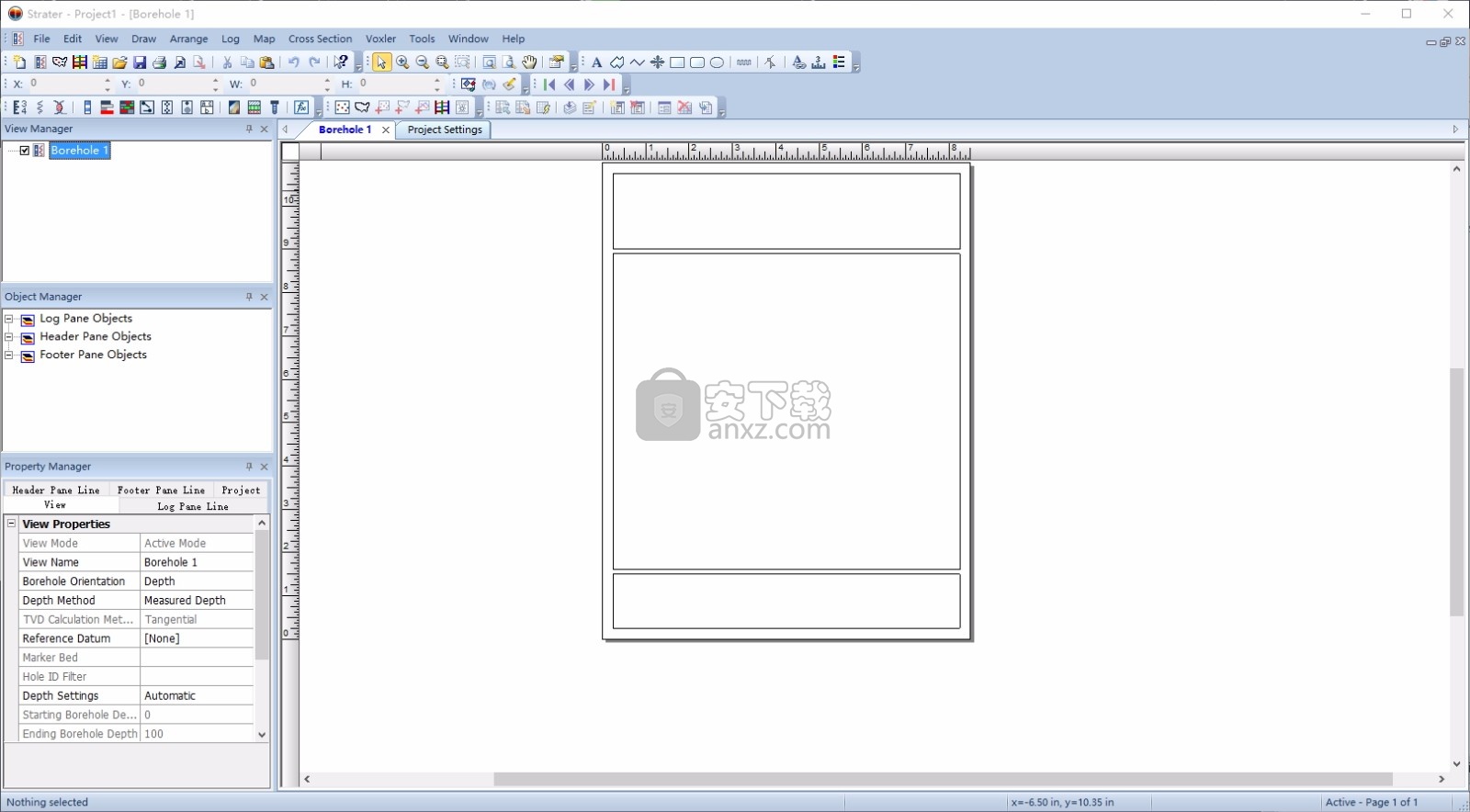1470x812 pixels.
Task: Click the Print icon in the toolbar
Action: point(160,62)
